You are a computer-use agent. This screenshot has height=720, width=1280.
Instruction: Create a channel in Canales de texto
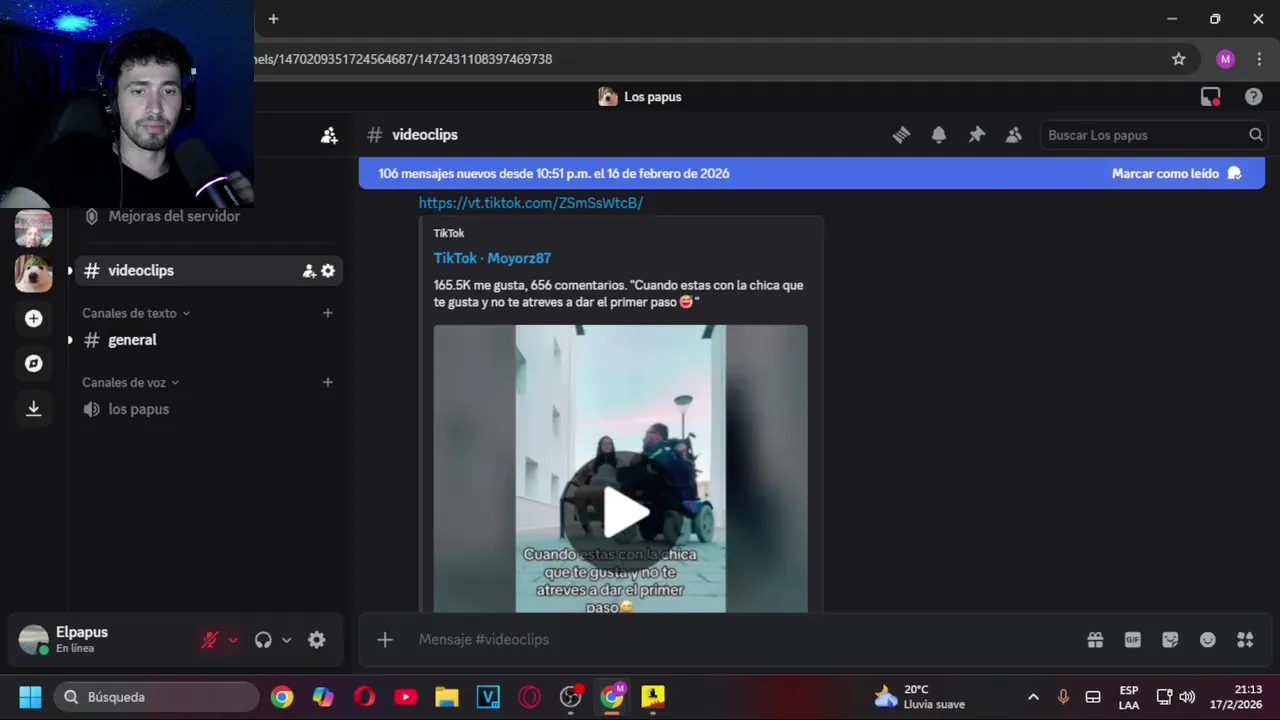point(327,313)
